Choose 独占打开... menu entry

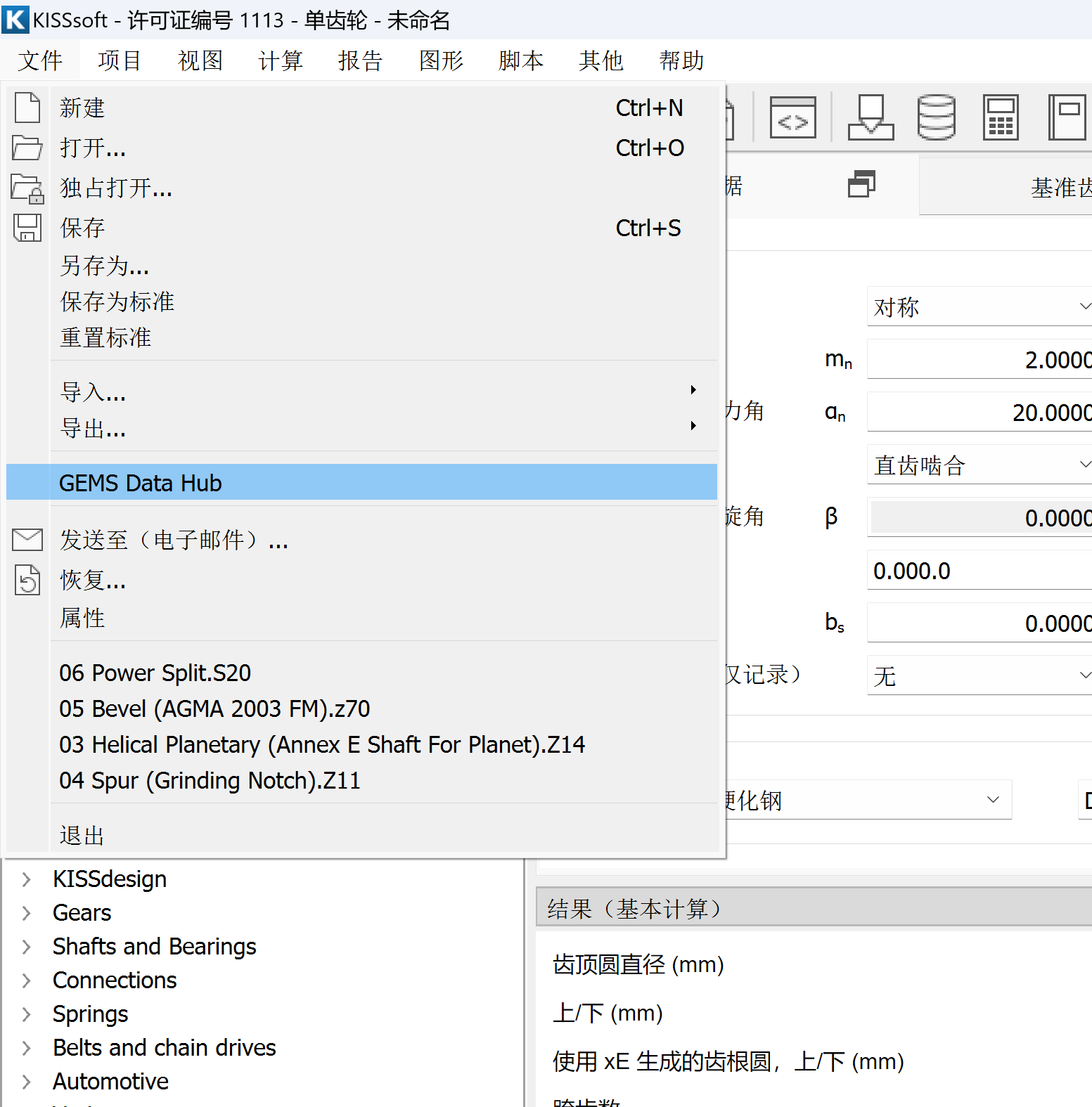361,188
